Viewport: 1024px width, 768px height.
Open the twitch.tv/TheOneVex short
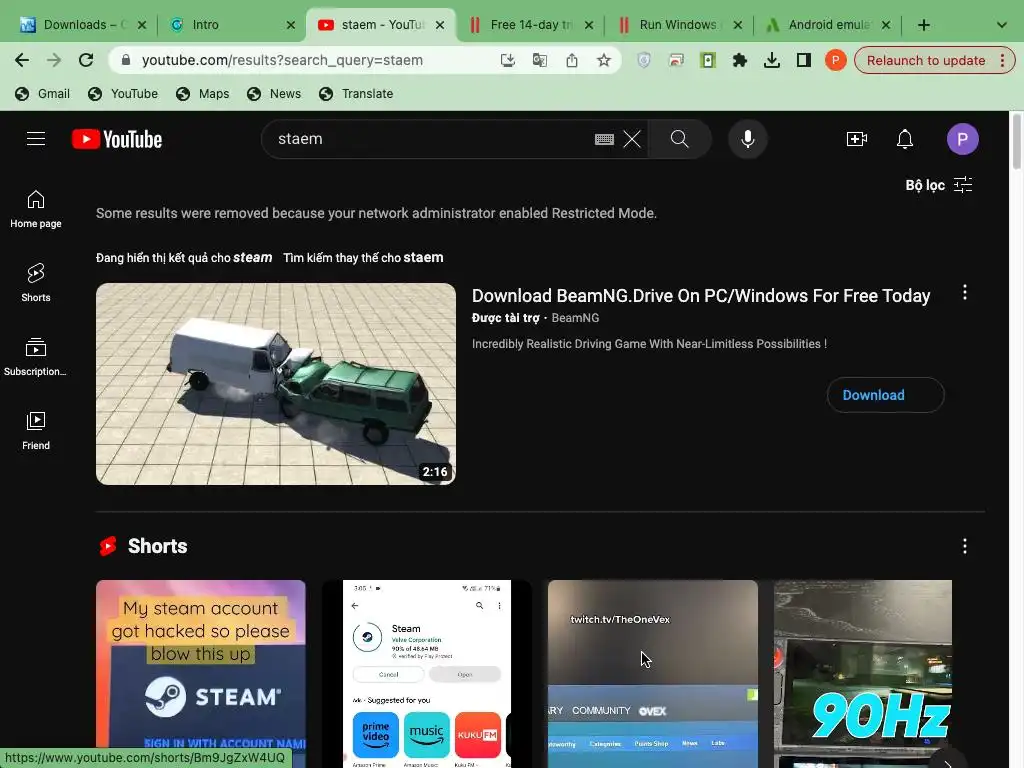[653, 674]
